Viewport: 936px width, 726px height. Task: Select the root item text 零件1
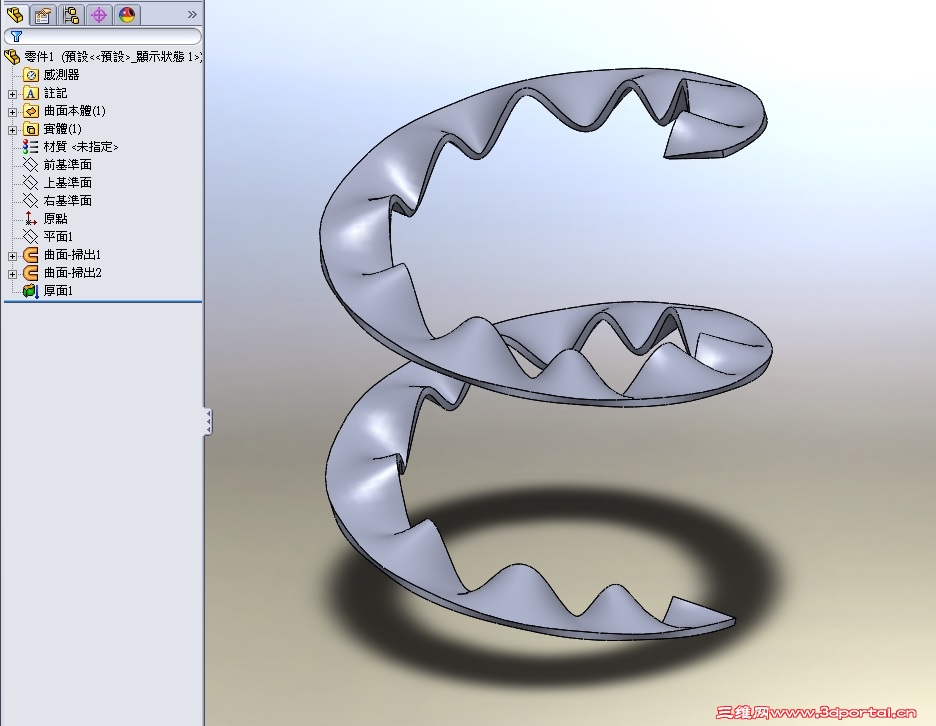click(x=39, y=57)
